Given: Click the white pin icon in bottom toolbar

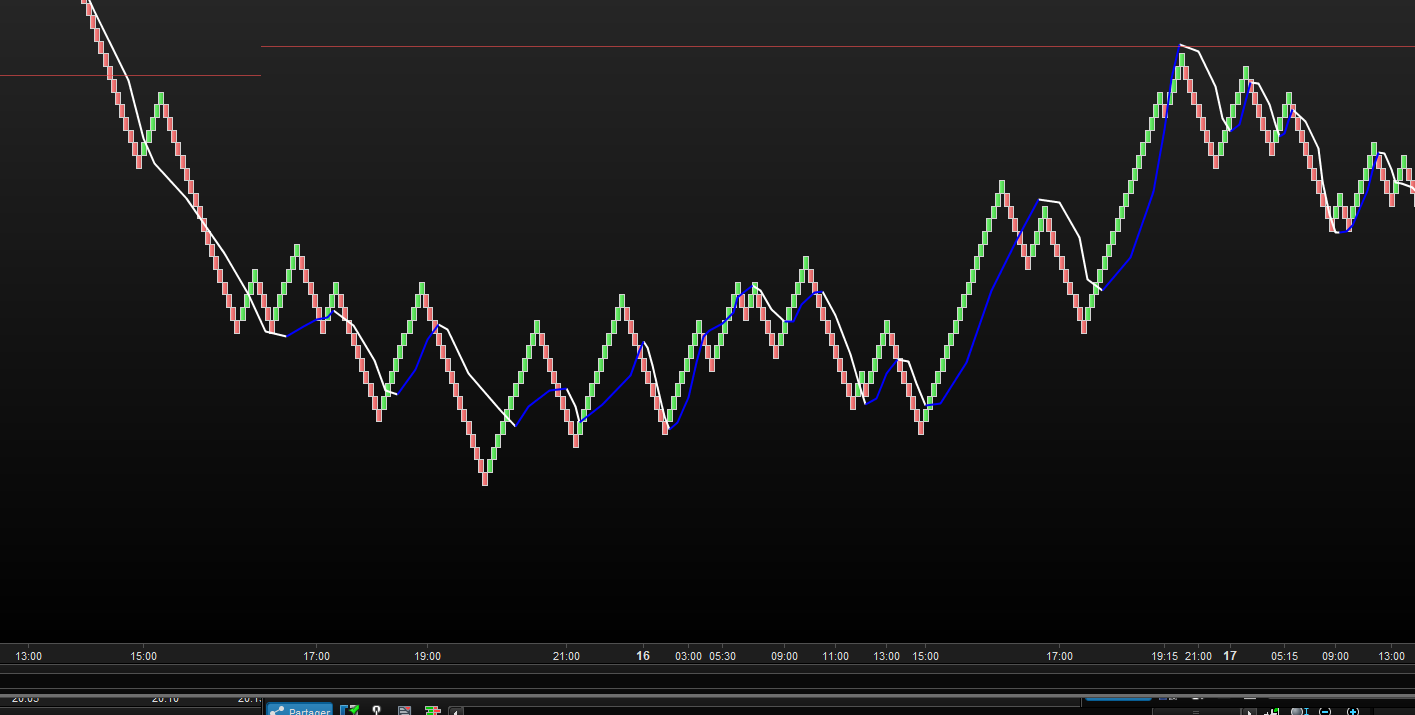Looking at the screenshot, I should coord(377,710).
